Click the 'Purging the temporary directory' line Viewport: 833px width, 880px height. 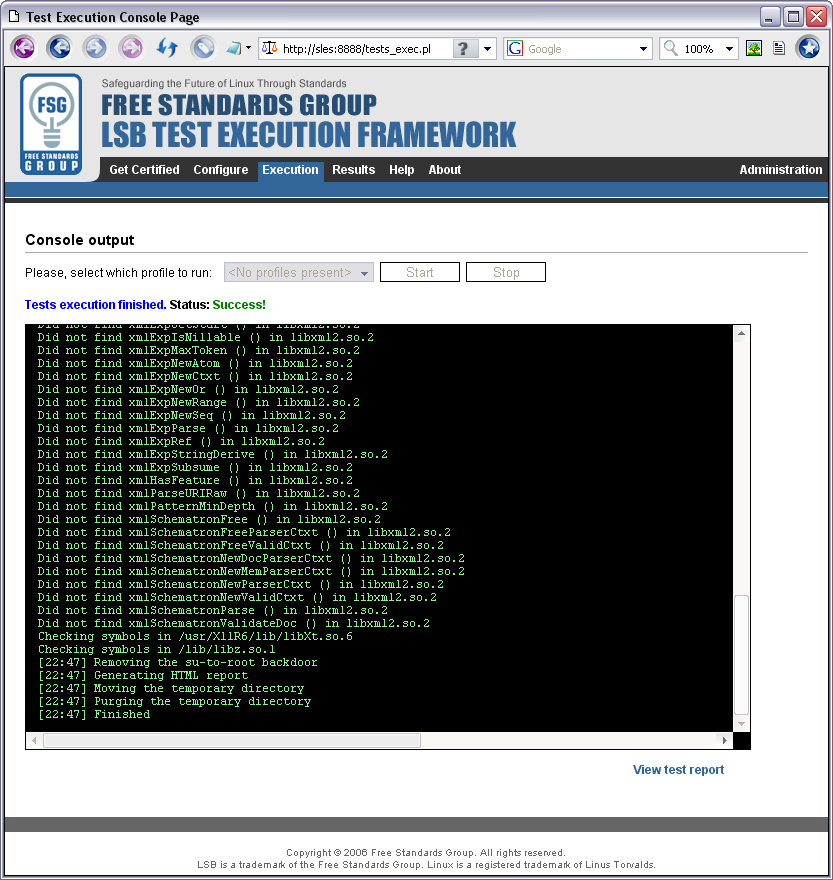[174, 701]
